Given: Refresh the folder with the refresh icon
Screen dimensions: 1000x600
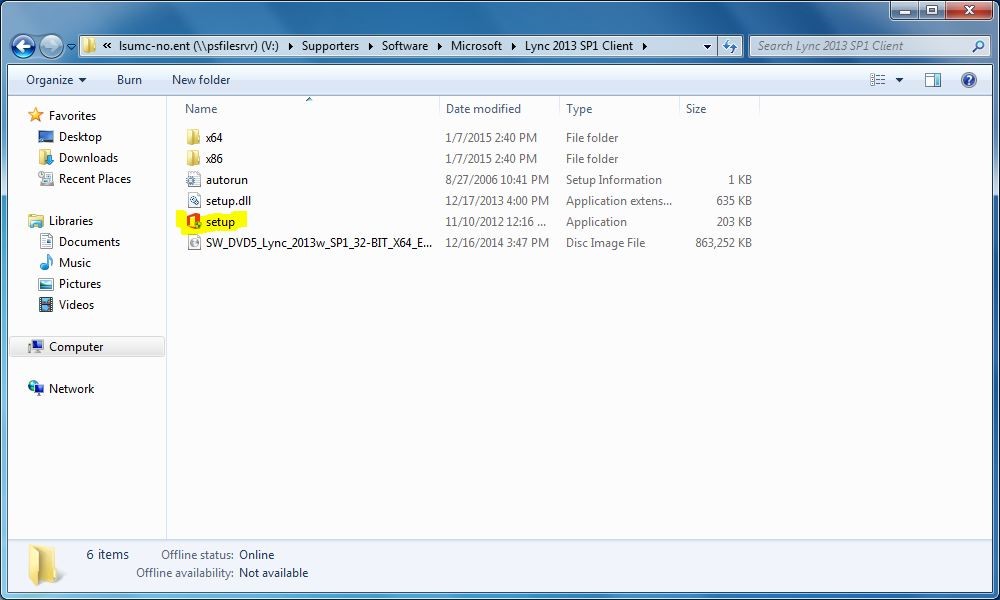Looking at the screenshot, I should click(730, 46).
